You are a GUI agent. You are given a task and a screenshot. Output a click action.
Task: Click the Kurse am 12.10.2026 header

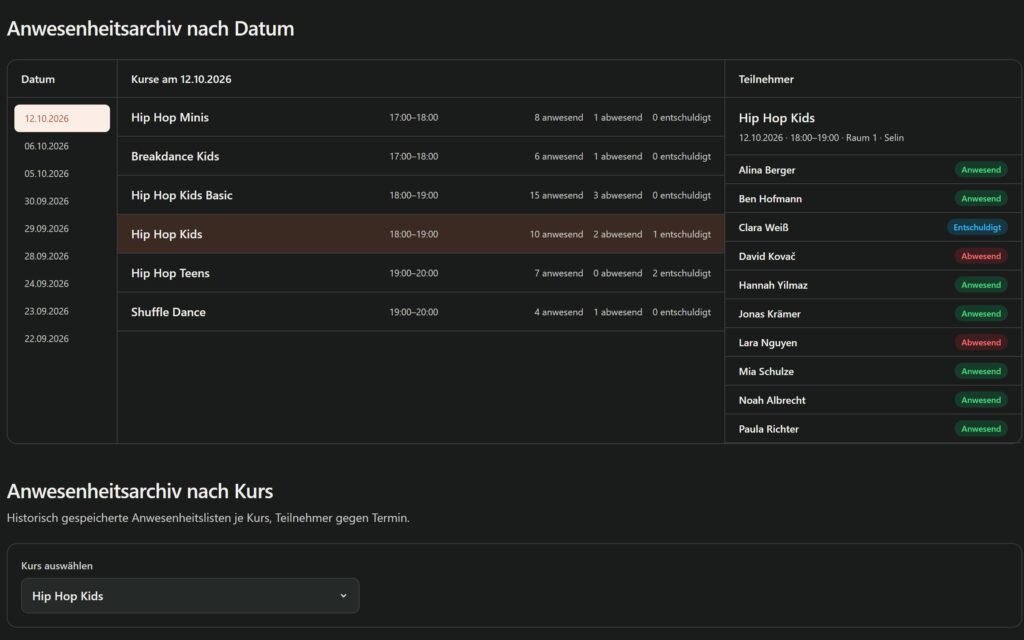(x=181, y=79)
